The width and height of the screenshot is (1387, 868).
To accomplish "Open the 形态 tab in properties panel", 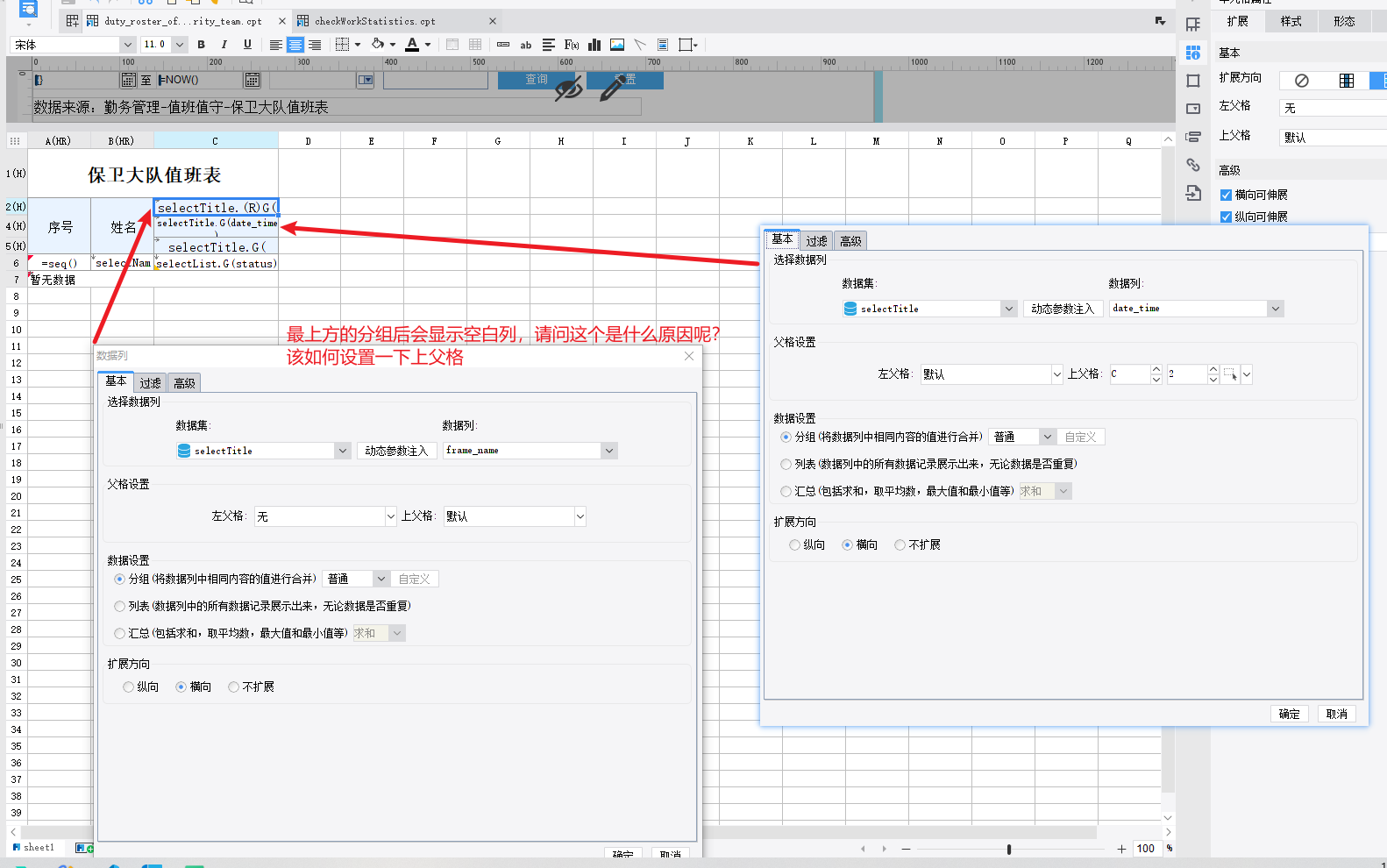I will [1344, 21].
